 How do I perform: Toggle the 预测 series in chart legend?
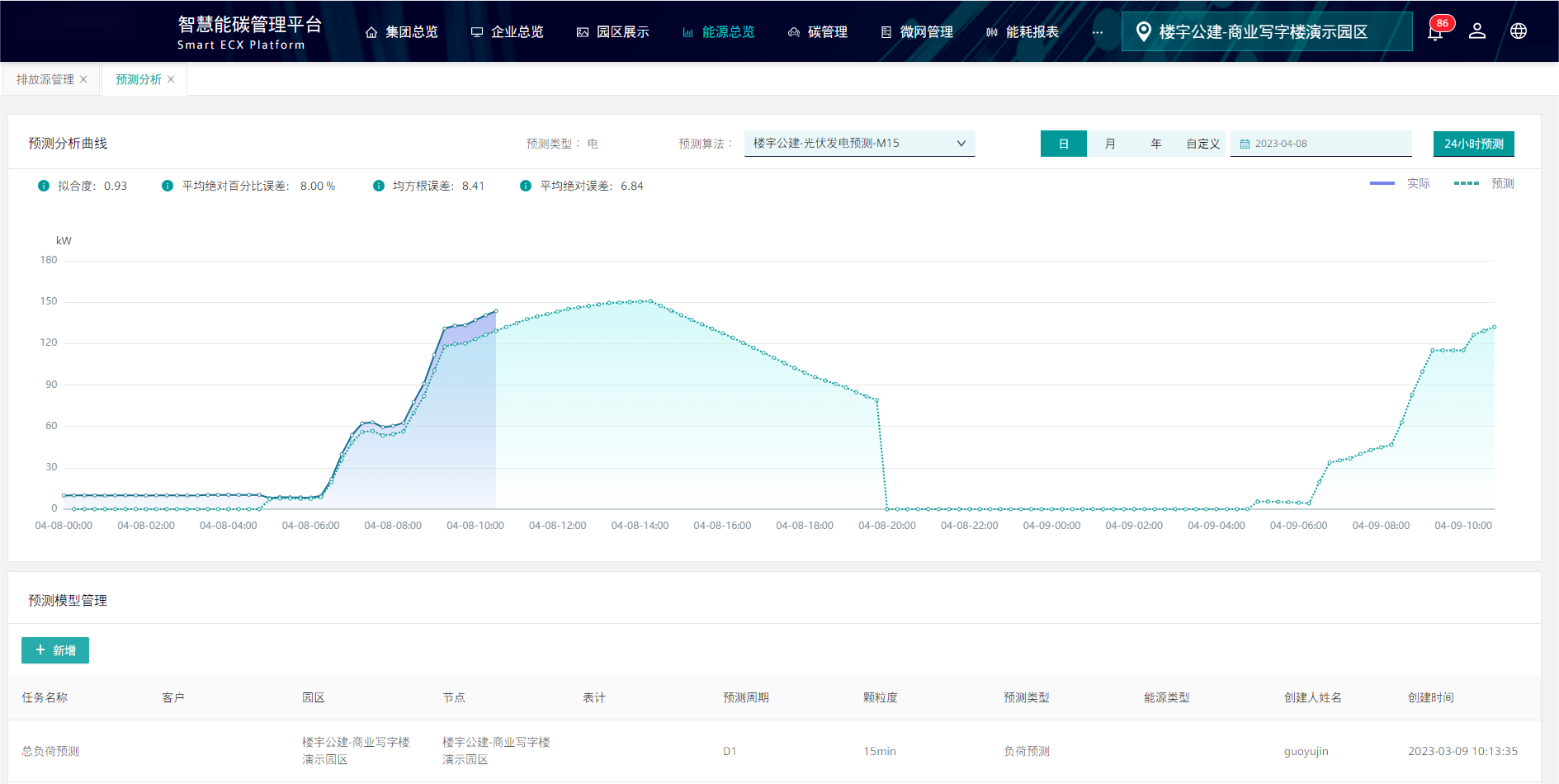tap(1484, 183)
